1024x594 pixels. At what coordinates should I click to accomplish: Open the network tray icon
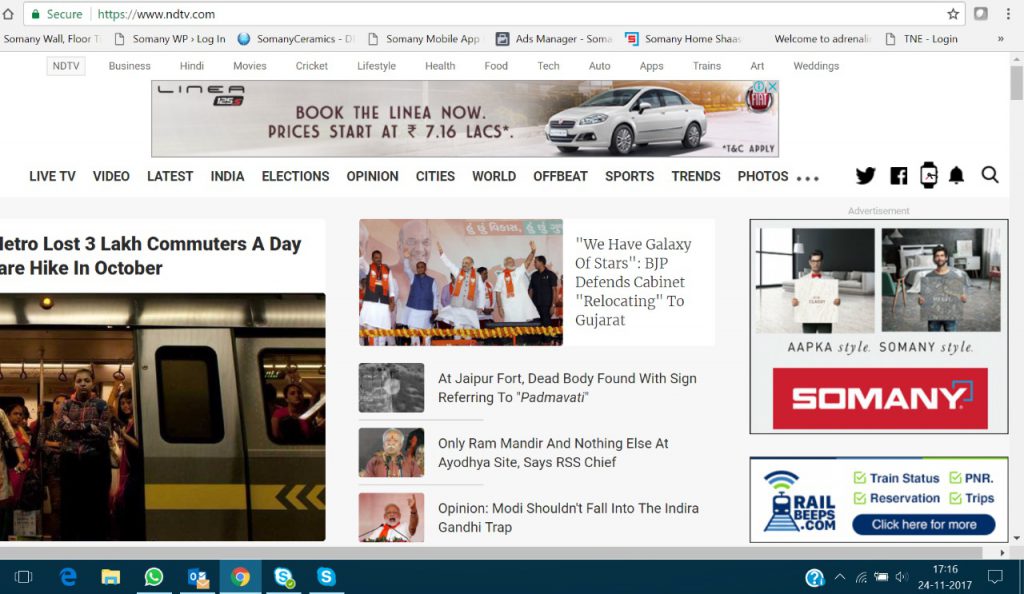pos(861,577)
